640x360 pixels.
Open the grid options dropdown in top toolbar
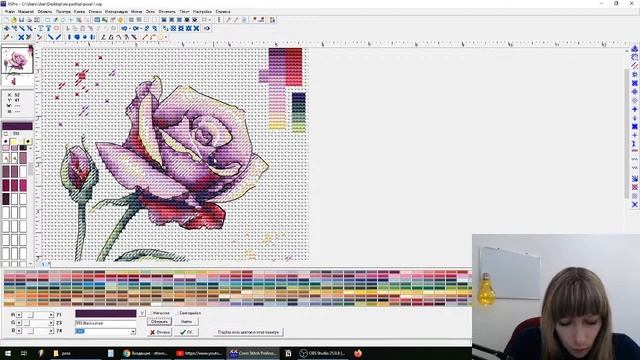(x=210, y=20)
